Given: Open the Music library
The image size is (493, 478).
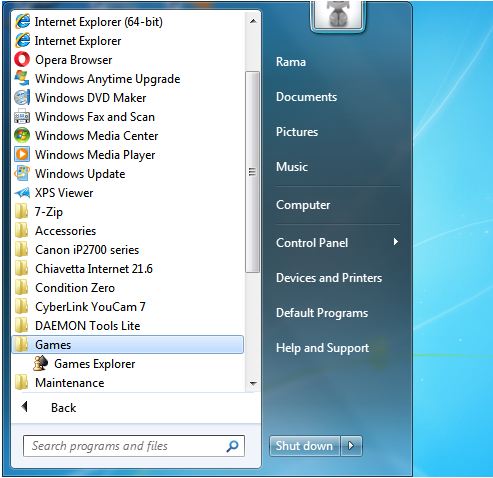Looking at the screenshot, I should click(292, 167).
